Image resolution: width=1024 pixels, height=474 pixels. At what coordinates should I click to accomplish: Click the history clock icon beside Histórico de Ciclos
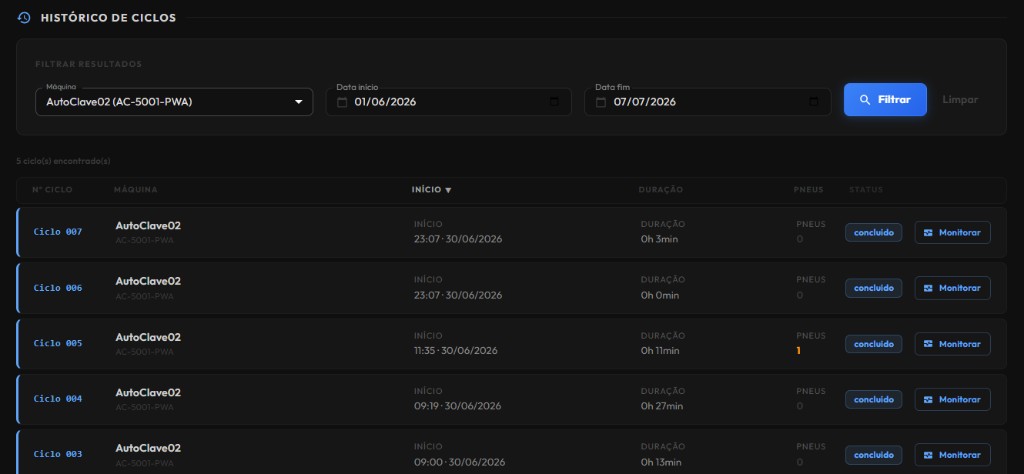[x=24, y=18]
